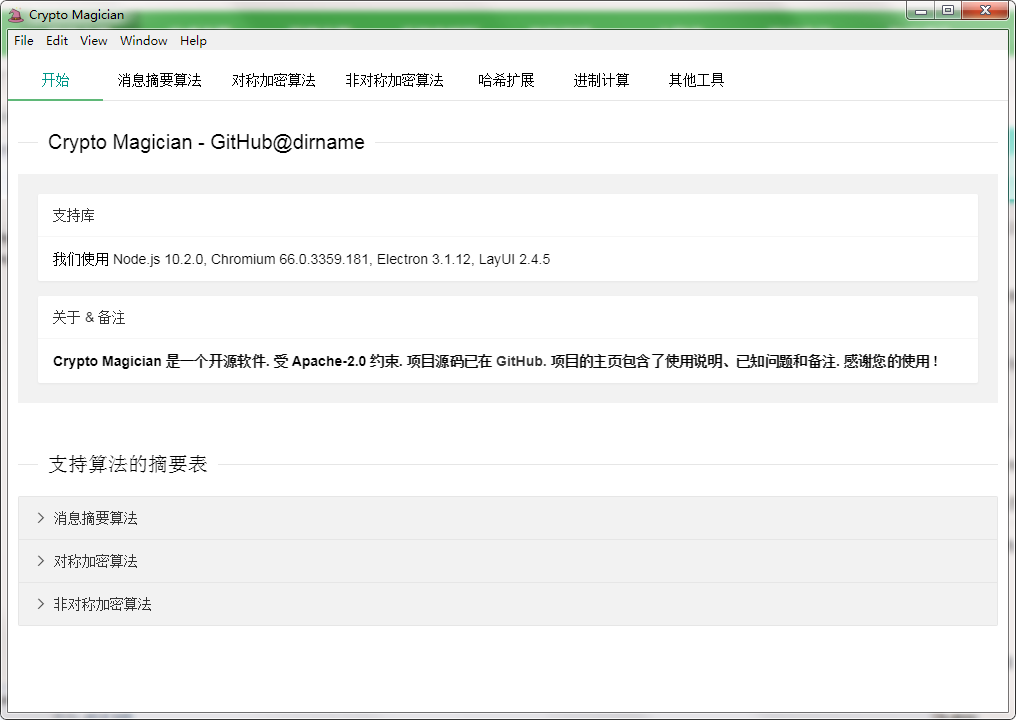Viewport: 1016px width, 720px height.
Task: Maximize the Crypto Magician window
Action: click(947, 10)
